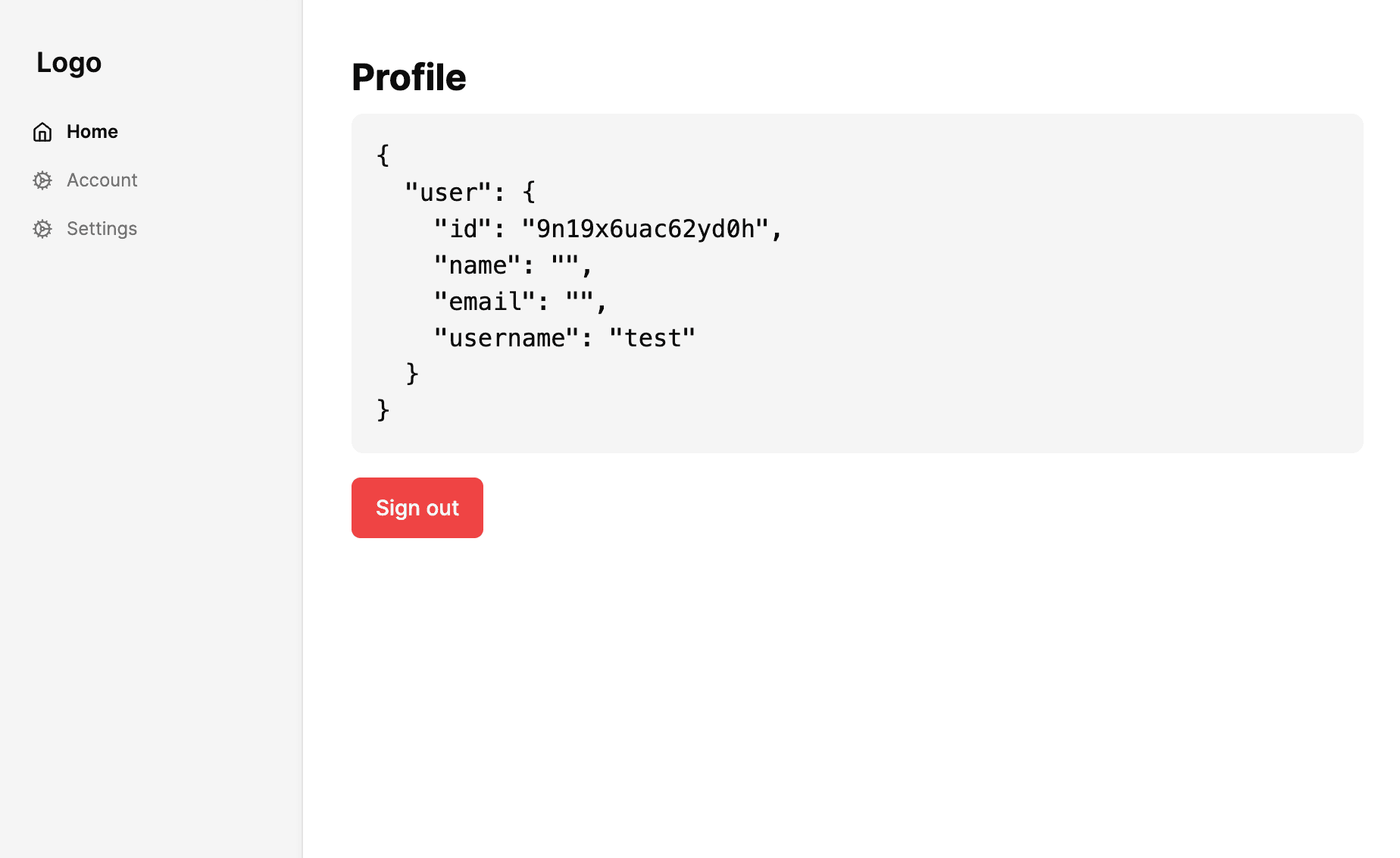Click the indented closing brace of user object
The image size is (1400, 858).
(x=412, y=374)
